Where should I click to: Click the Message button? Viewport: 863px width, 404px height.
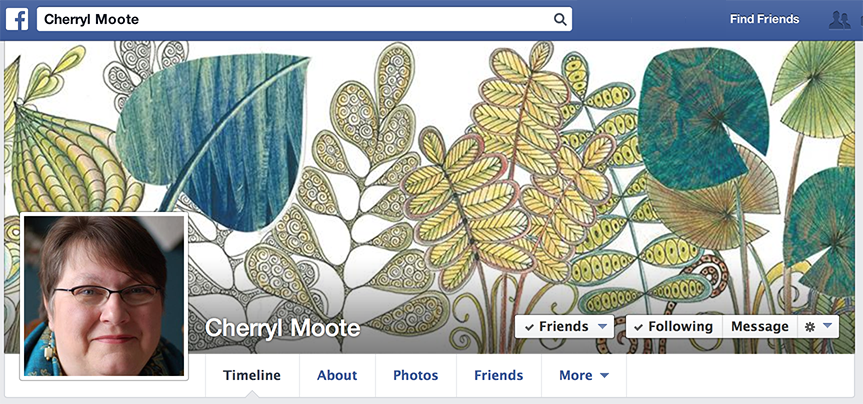760,326
